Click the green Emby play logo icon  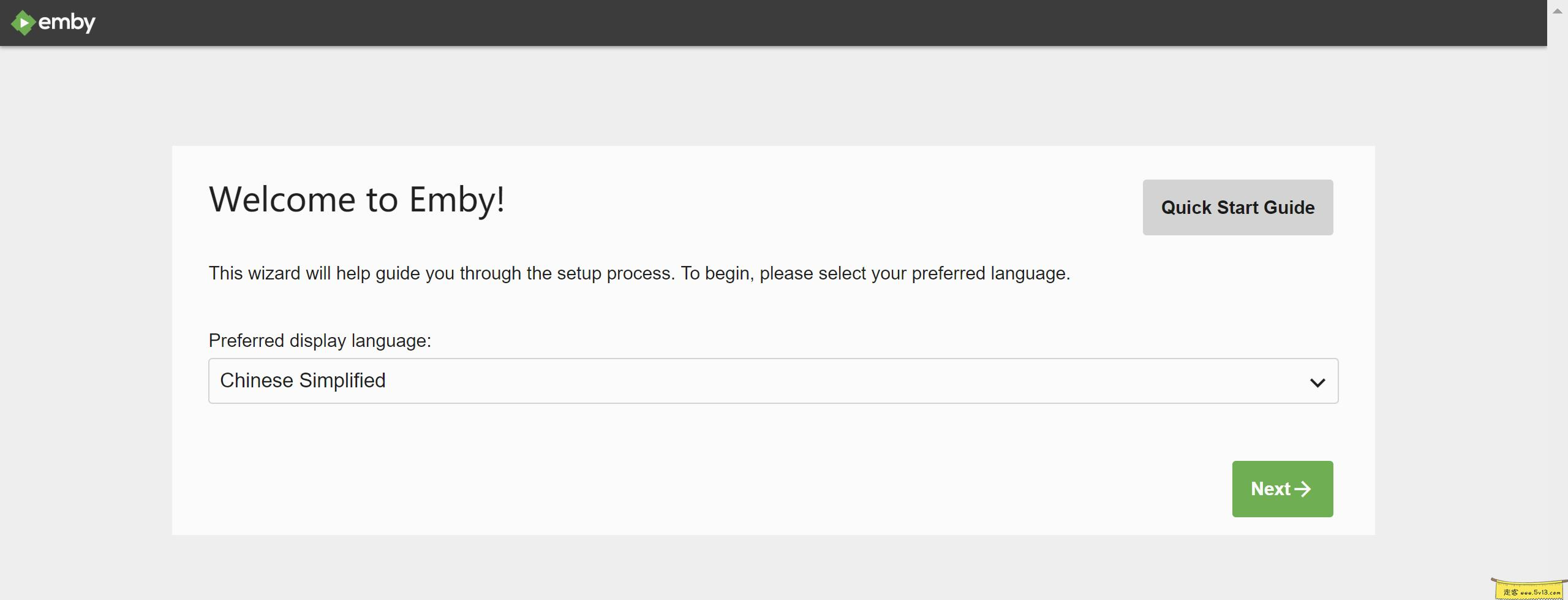pos(23,23)
